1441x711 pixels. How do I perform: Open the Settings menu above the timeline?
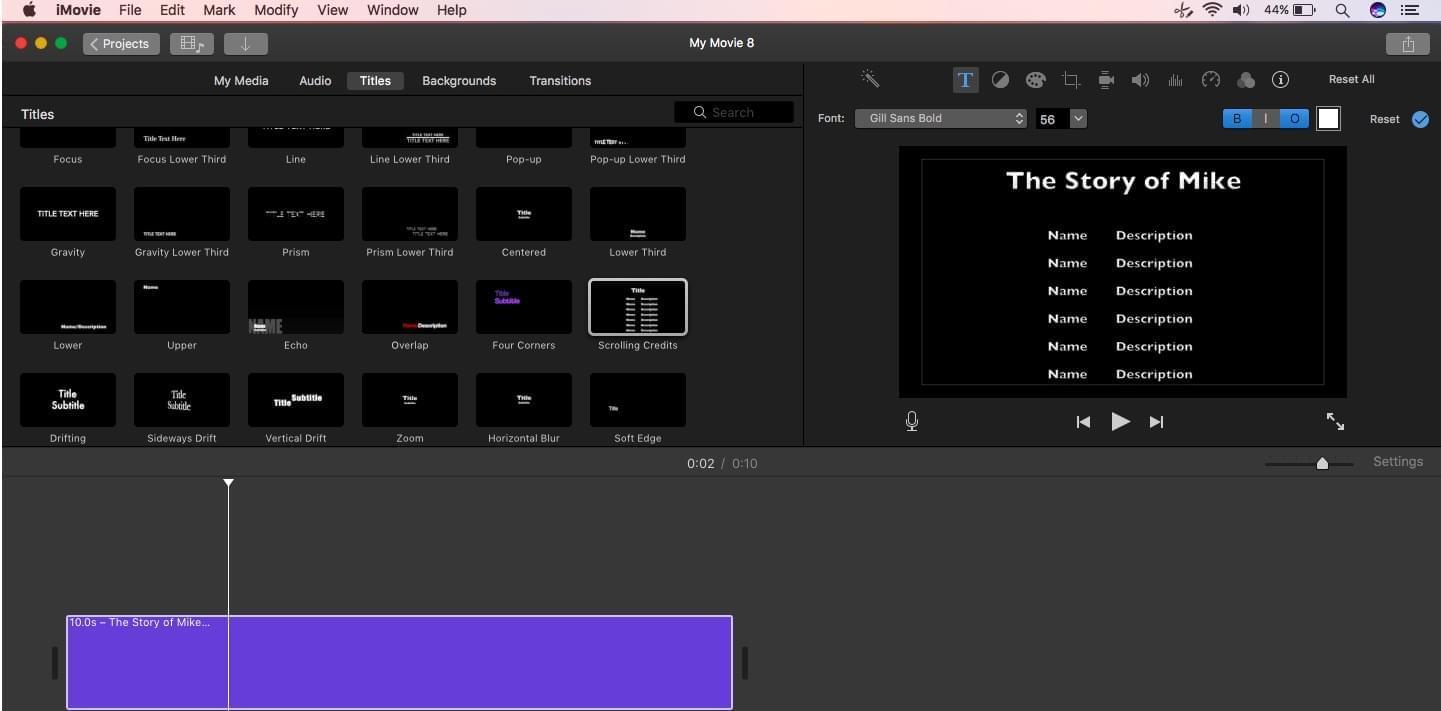(1397, 461)
